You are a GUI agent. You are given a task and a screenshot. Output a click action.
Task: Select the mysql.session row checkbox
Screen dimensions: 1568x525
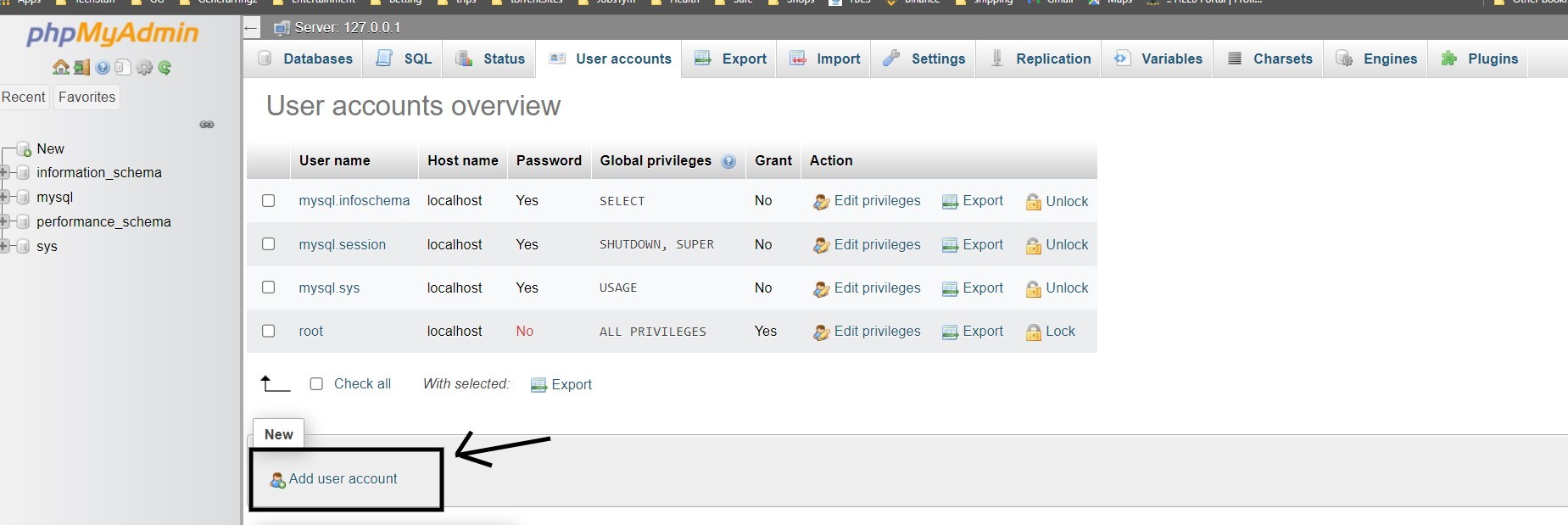point(269,244)
